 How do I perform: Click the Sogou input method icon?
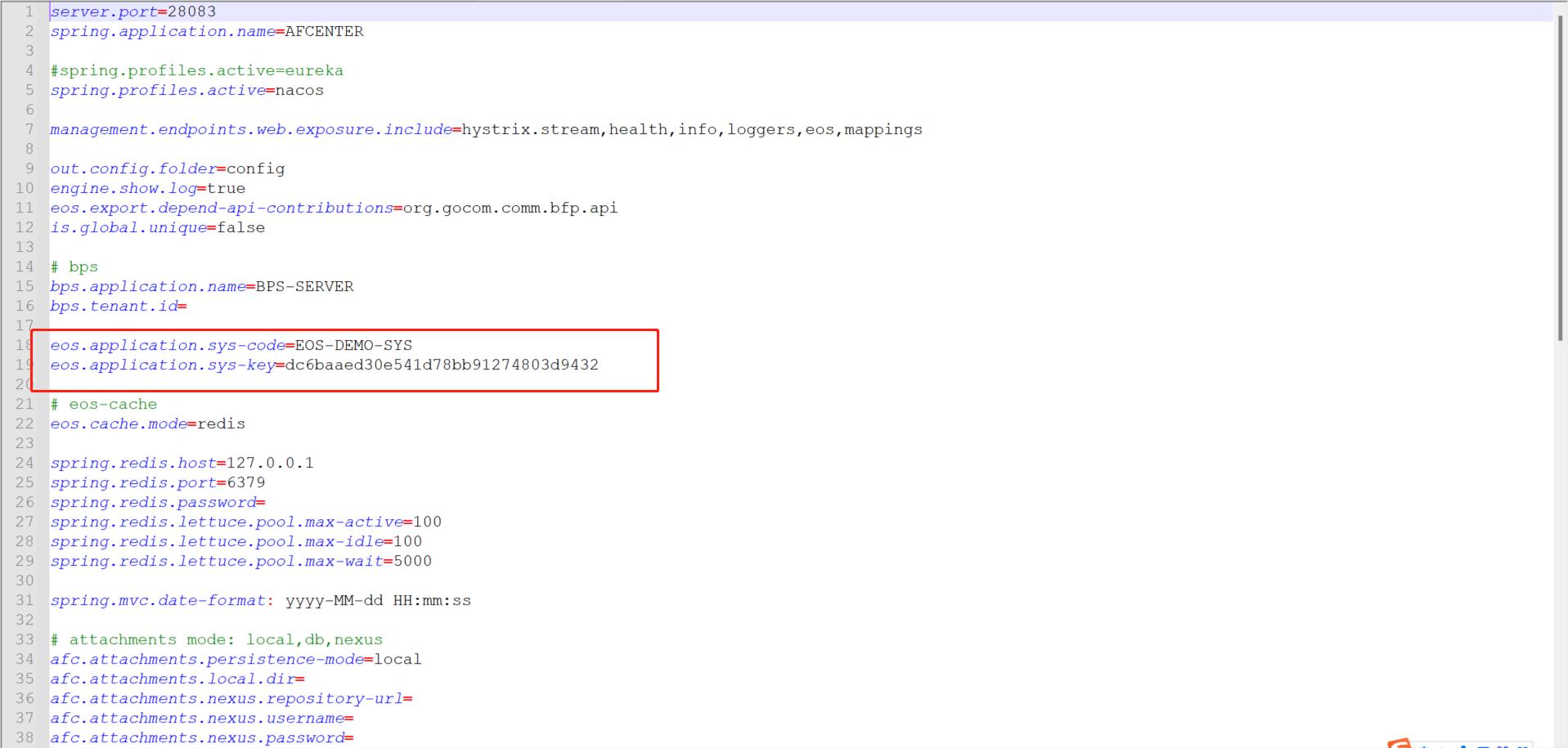click(x=1399, y=743)
